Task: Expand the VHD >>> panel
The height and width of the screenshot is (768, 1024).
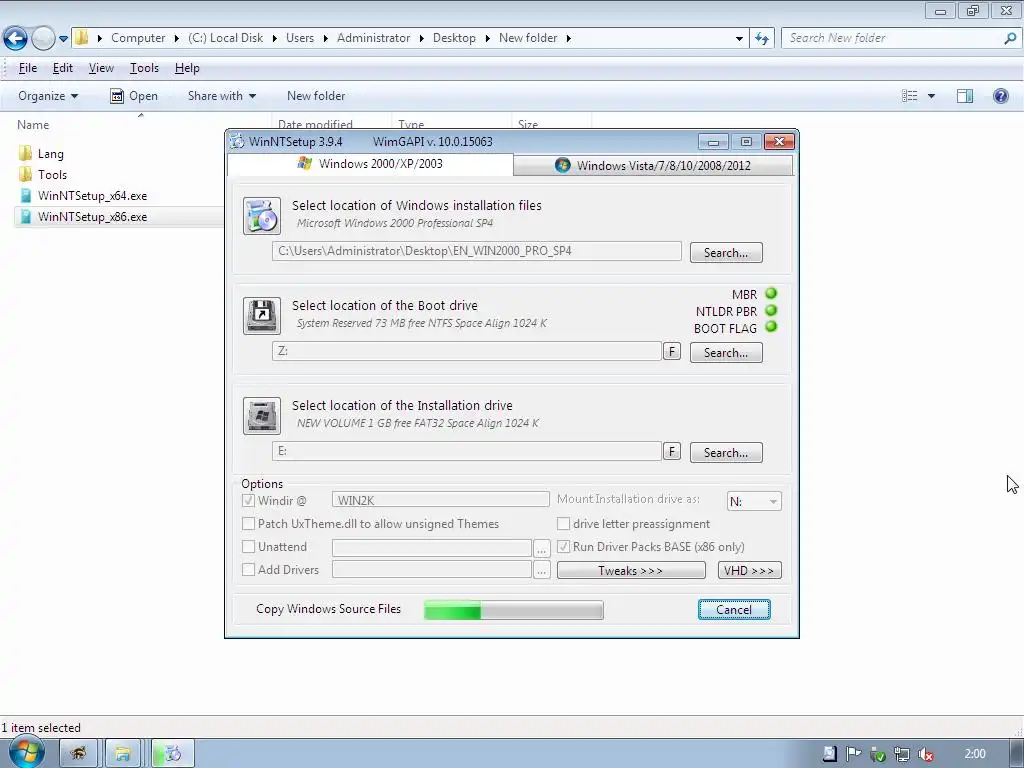Action: [x=749, y=570]
